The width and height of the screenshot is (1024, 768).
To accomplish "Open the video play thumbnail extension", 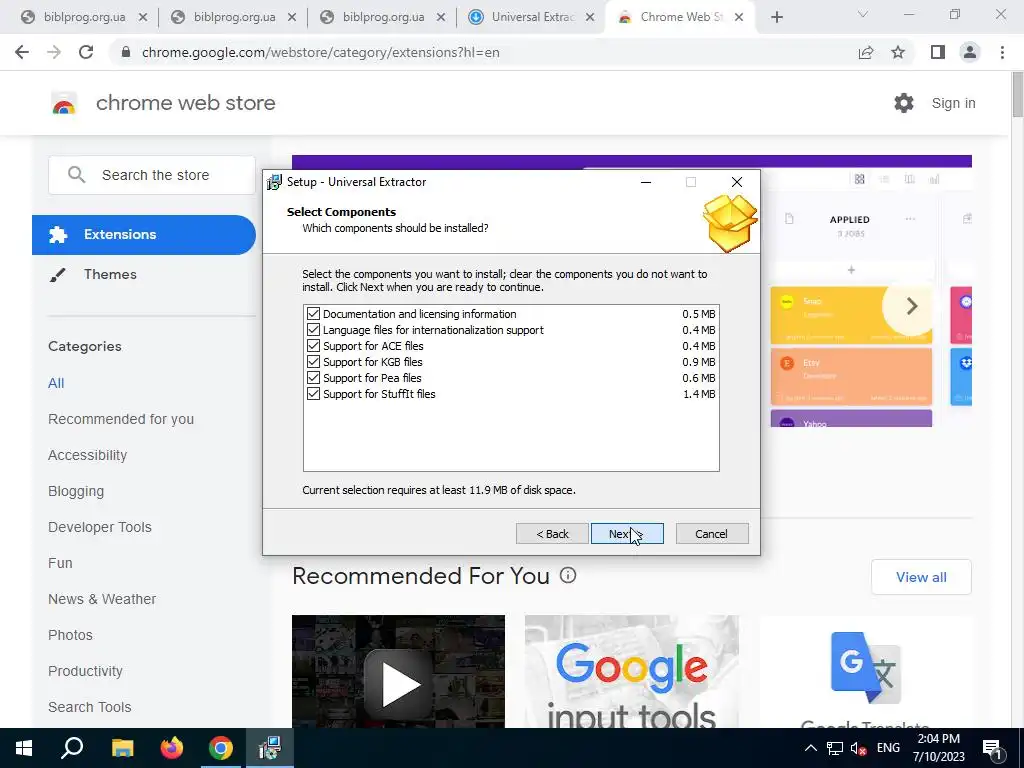I will [x=398, y=671].
